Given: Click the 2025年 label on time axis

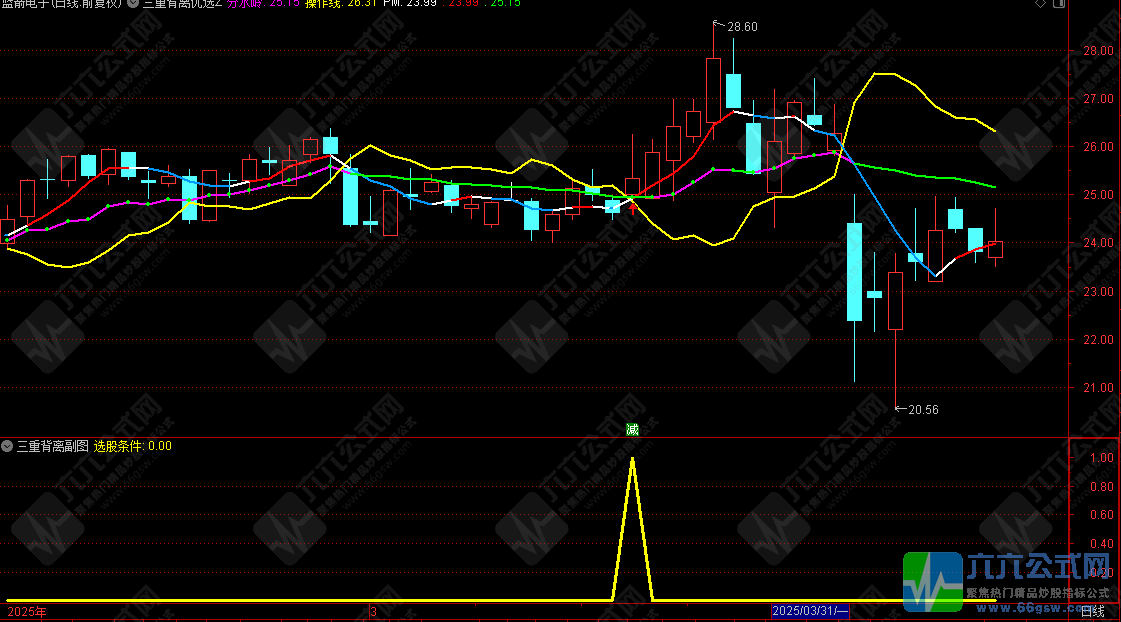Looking at the screenshot, I should pos(26,611).
